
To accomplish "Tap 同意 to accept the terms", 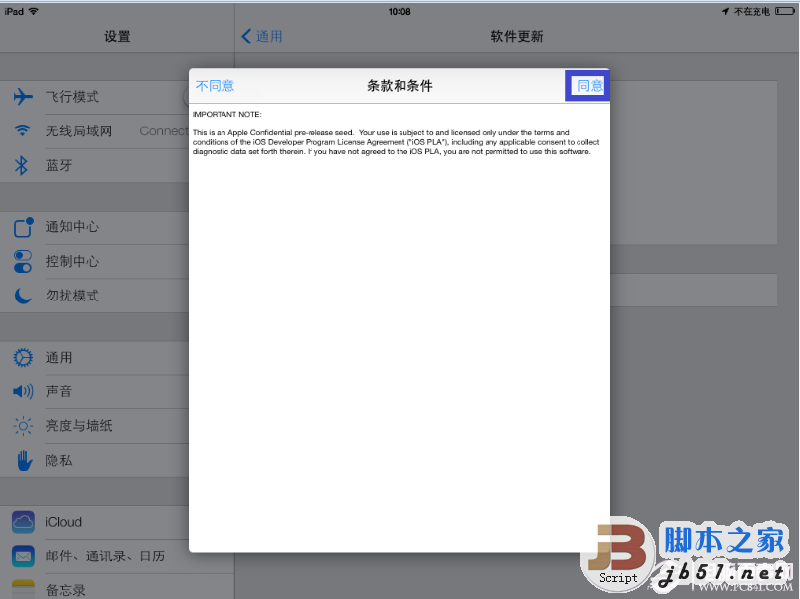I will [x=586, y=85].
